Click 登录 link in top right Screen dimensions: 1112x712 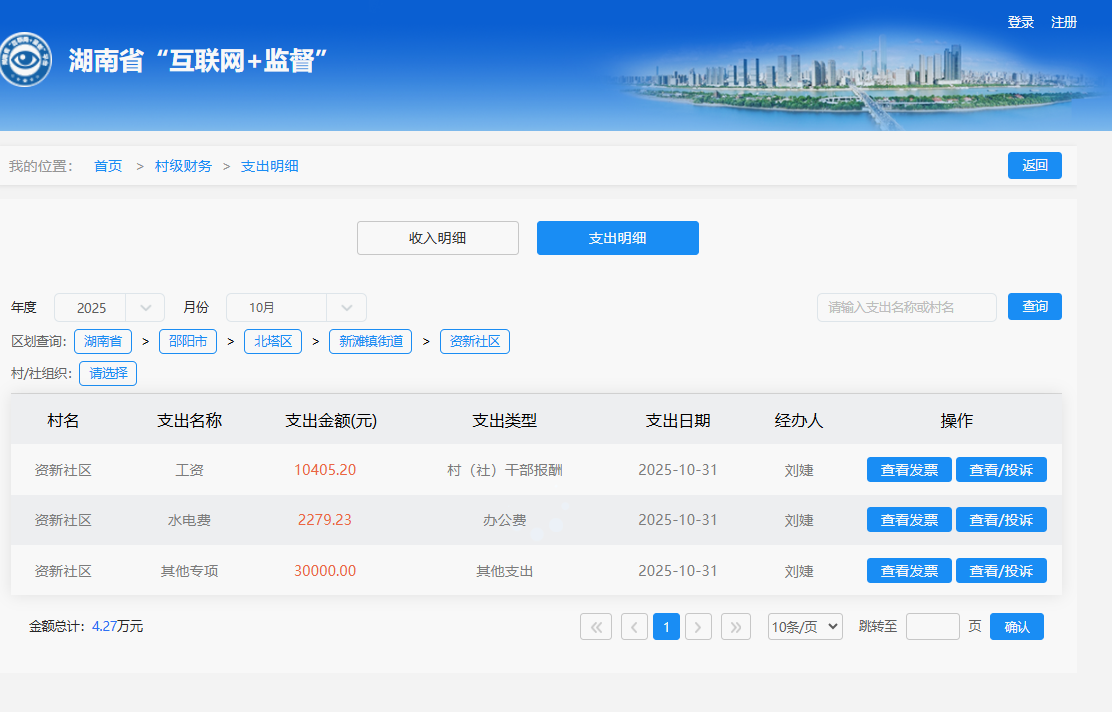click(1020, 22)
